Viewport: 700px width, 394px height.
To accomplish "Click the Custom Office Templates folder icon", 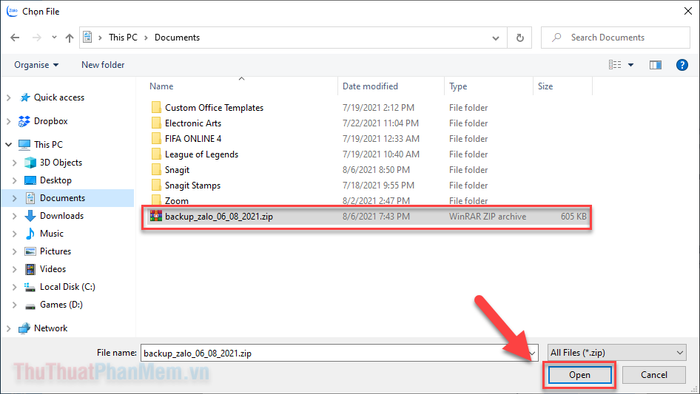I will pos(156,107).
